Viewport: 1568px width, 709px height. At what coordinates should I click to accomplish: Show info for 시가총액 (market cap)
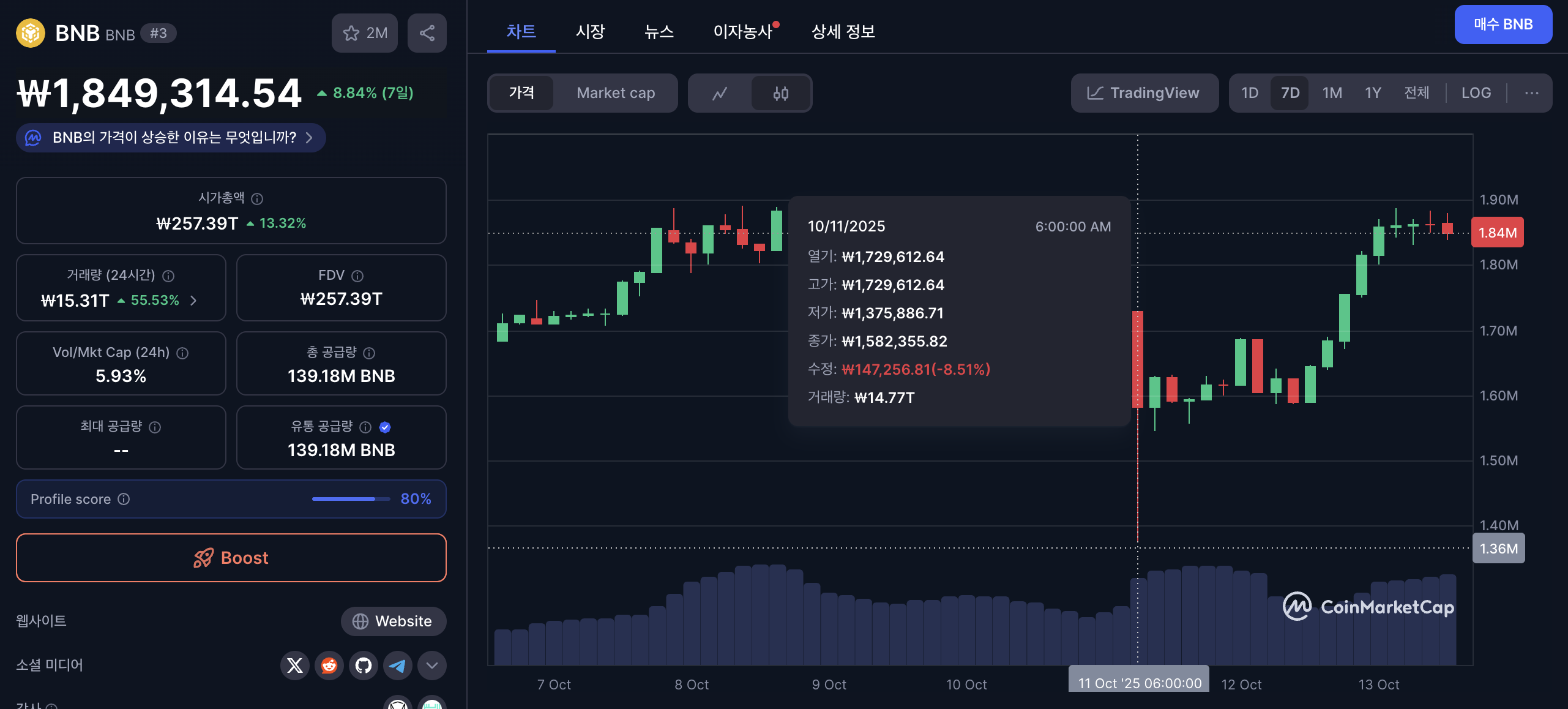[x=257, y=198]
